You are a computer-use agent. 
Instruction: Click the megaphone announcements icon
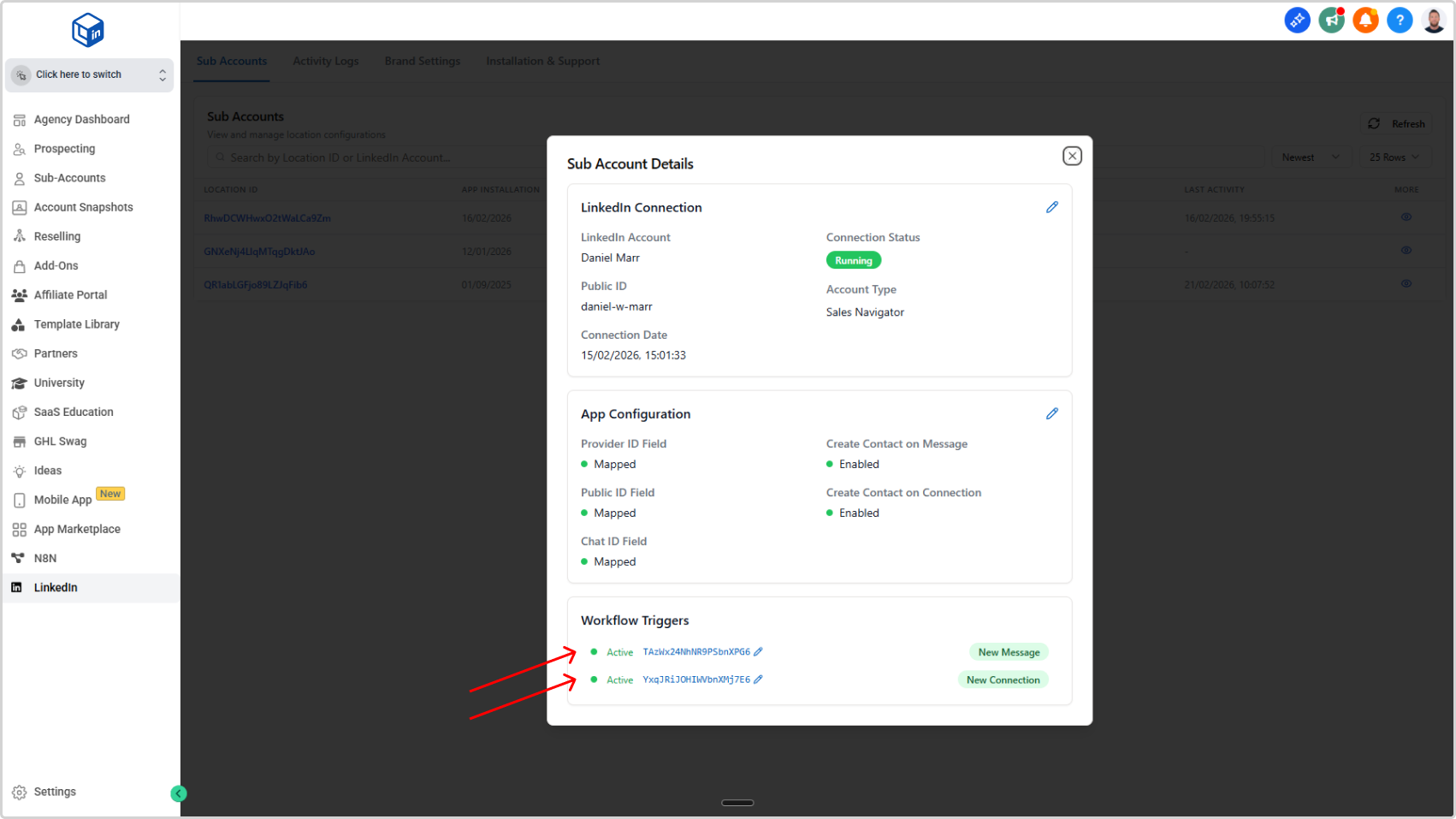coord(1331,20)
